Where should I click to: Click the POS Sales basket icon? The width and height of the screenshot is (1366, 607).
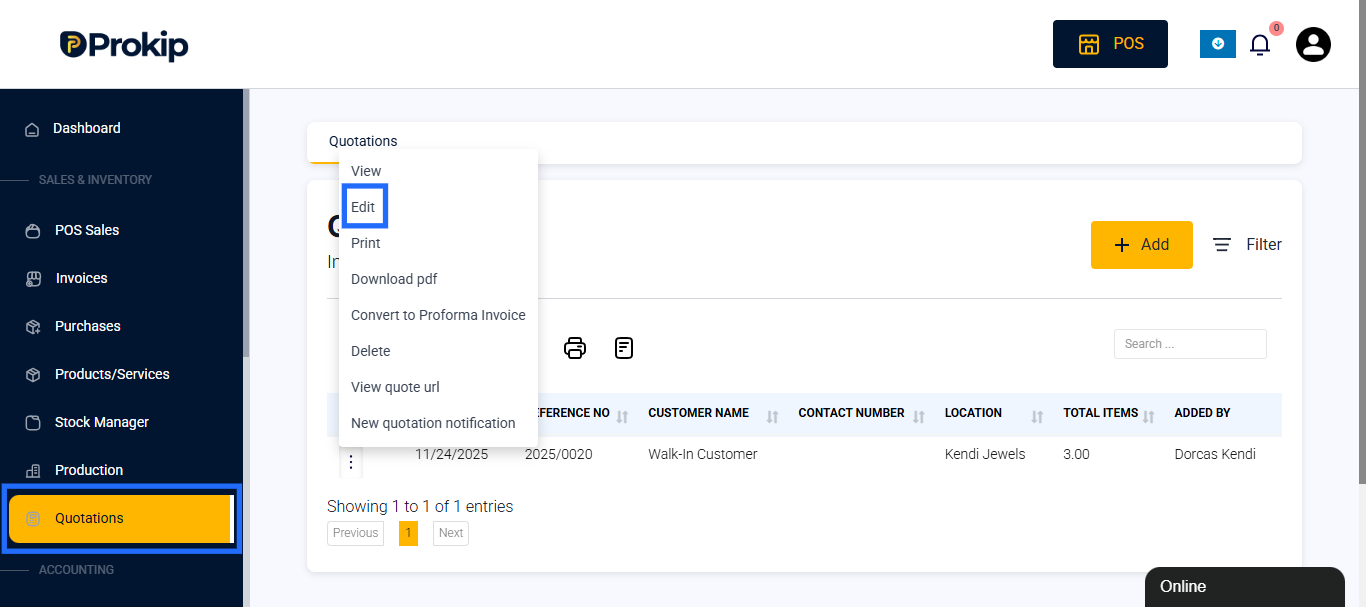coord(33,231)
